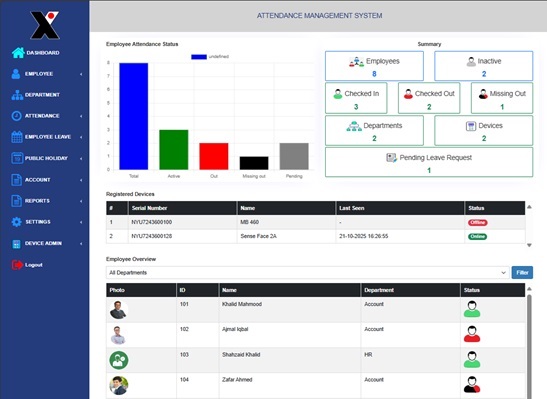Expand the Device Admin submenu arrow
This screenshot has width=547, height=399.
coord(81,243)
